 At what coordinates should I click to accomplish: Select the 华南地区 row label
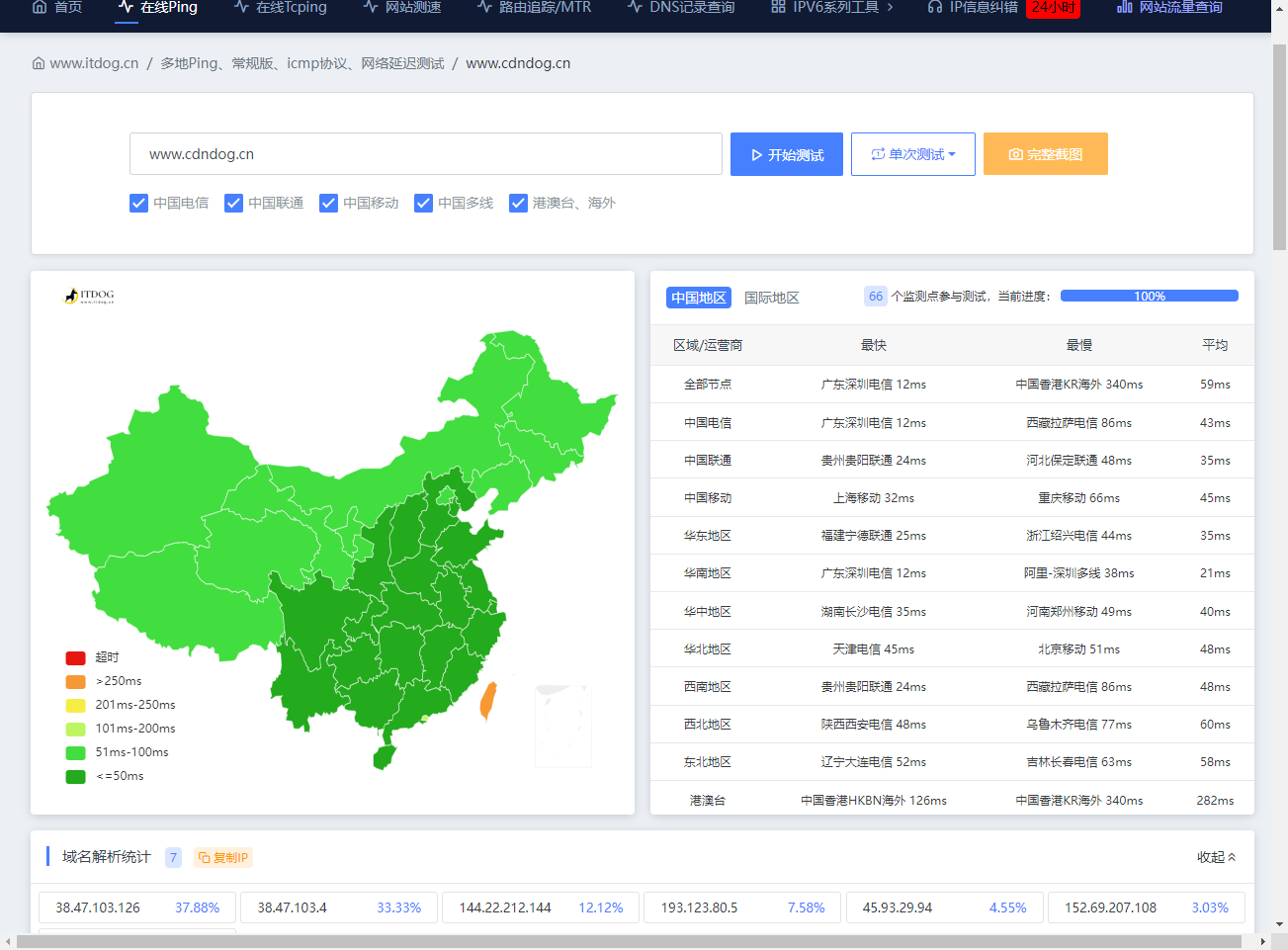(x=708, y=573)
